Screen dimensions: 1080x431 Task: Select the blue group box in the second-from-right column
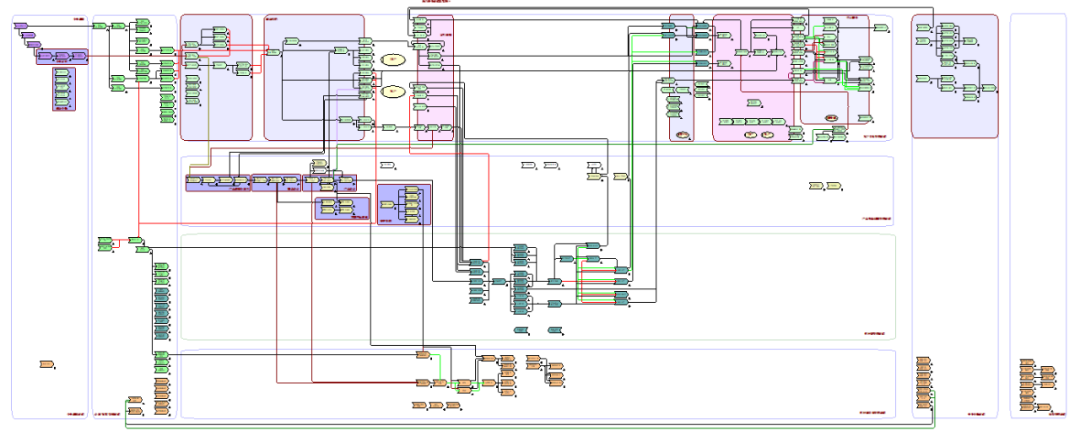point(954,120)
